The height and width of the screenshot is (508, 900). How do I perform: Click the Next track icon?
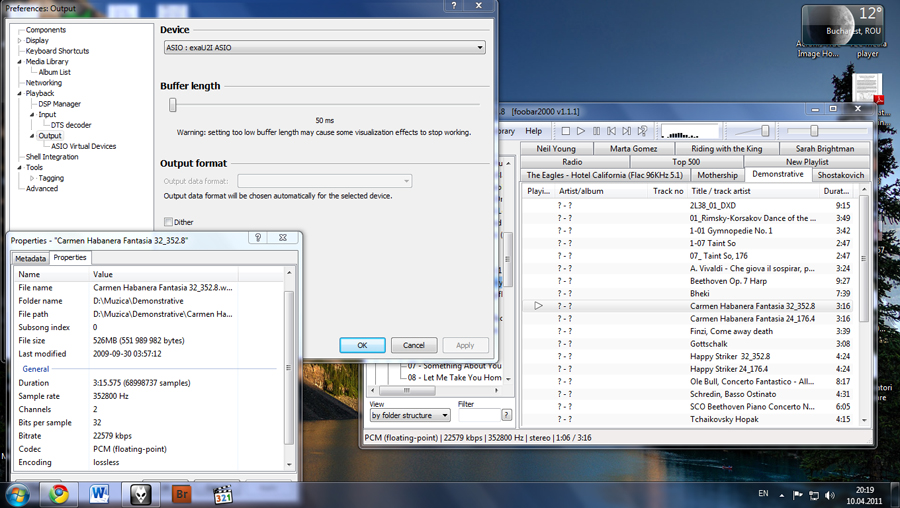click(x=627, y=131)
